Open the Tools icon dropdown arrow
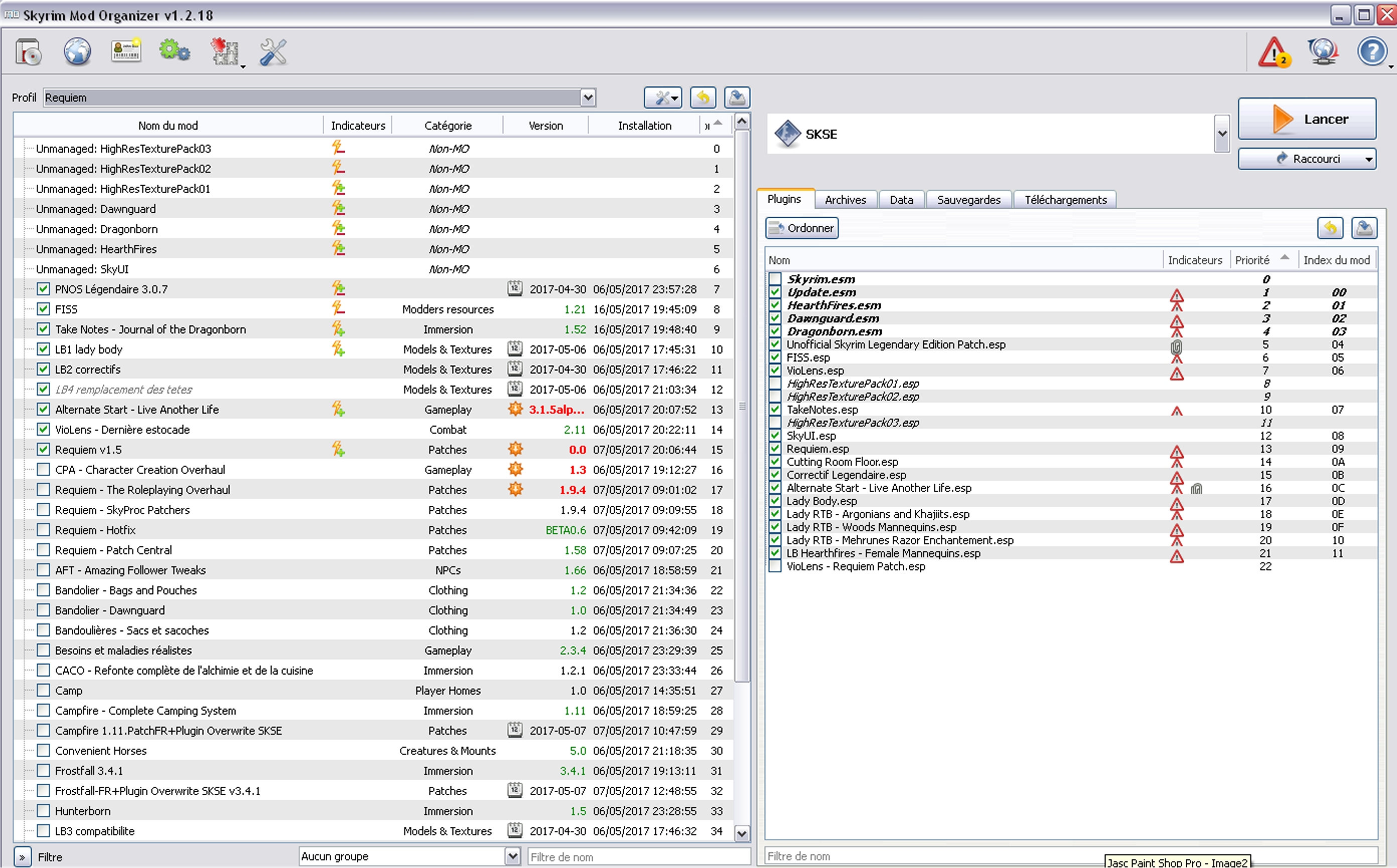1397x868 pixels. click(x=243, y=67)
